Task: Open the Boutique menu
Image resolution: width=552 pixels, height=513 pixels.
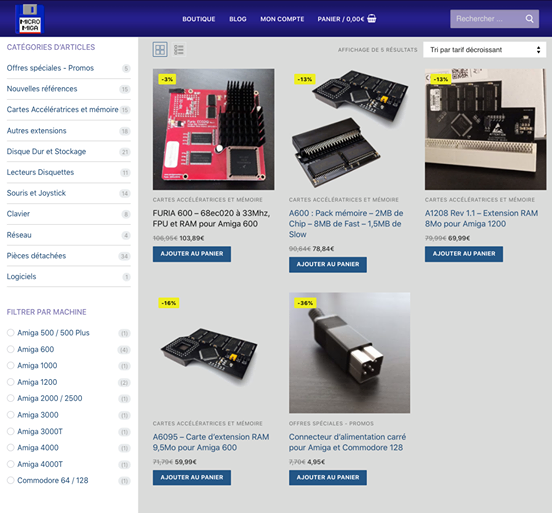Action: 199,19
